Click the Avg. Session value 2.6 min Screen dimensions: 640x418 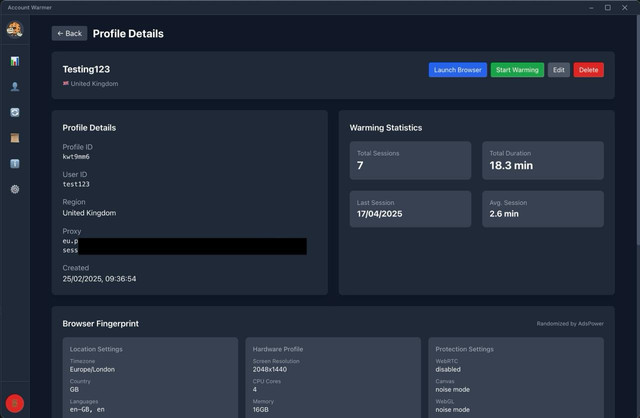504,214
